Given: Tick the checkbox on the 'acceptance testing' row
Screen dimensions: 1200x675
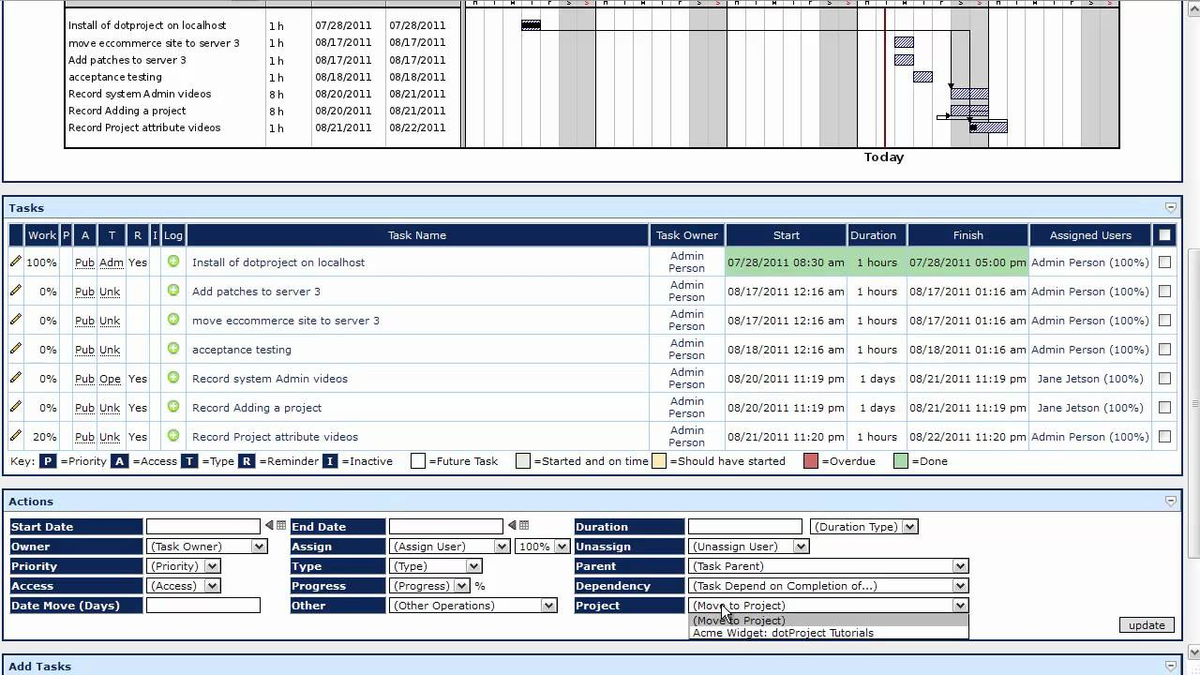Looking at the screenshot, I should click(1164, 349).
